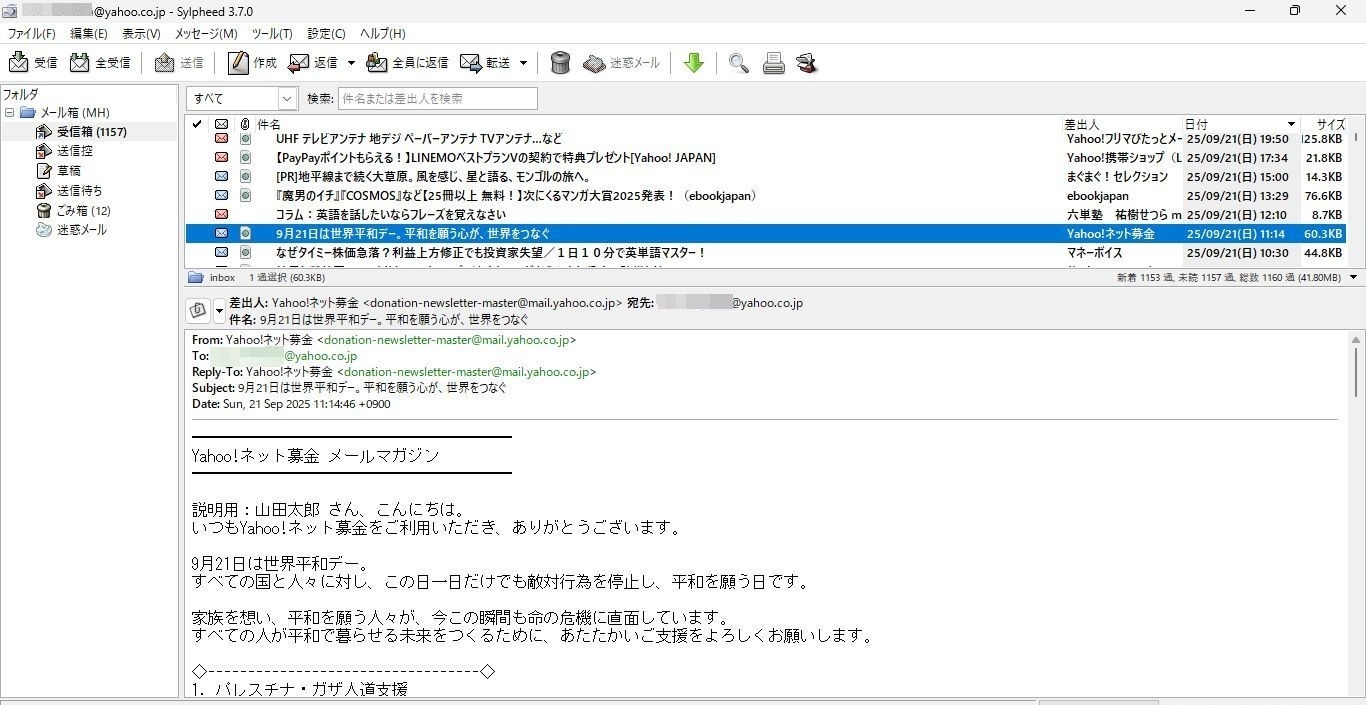This screenshot has height=705, width=1366.
Task: Click the 全員に返信 (Reply all) icon
Action: [x=377, y=63]
